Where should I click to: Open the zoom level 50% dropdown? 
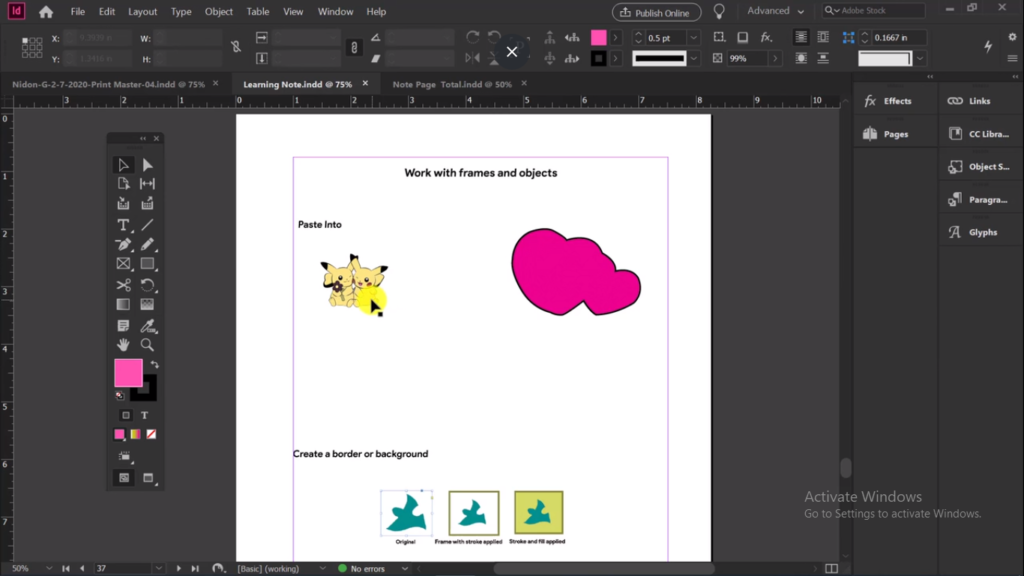pos(49,569)
